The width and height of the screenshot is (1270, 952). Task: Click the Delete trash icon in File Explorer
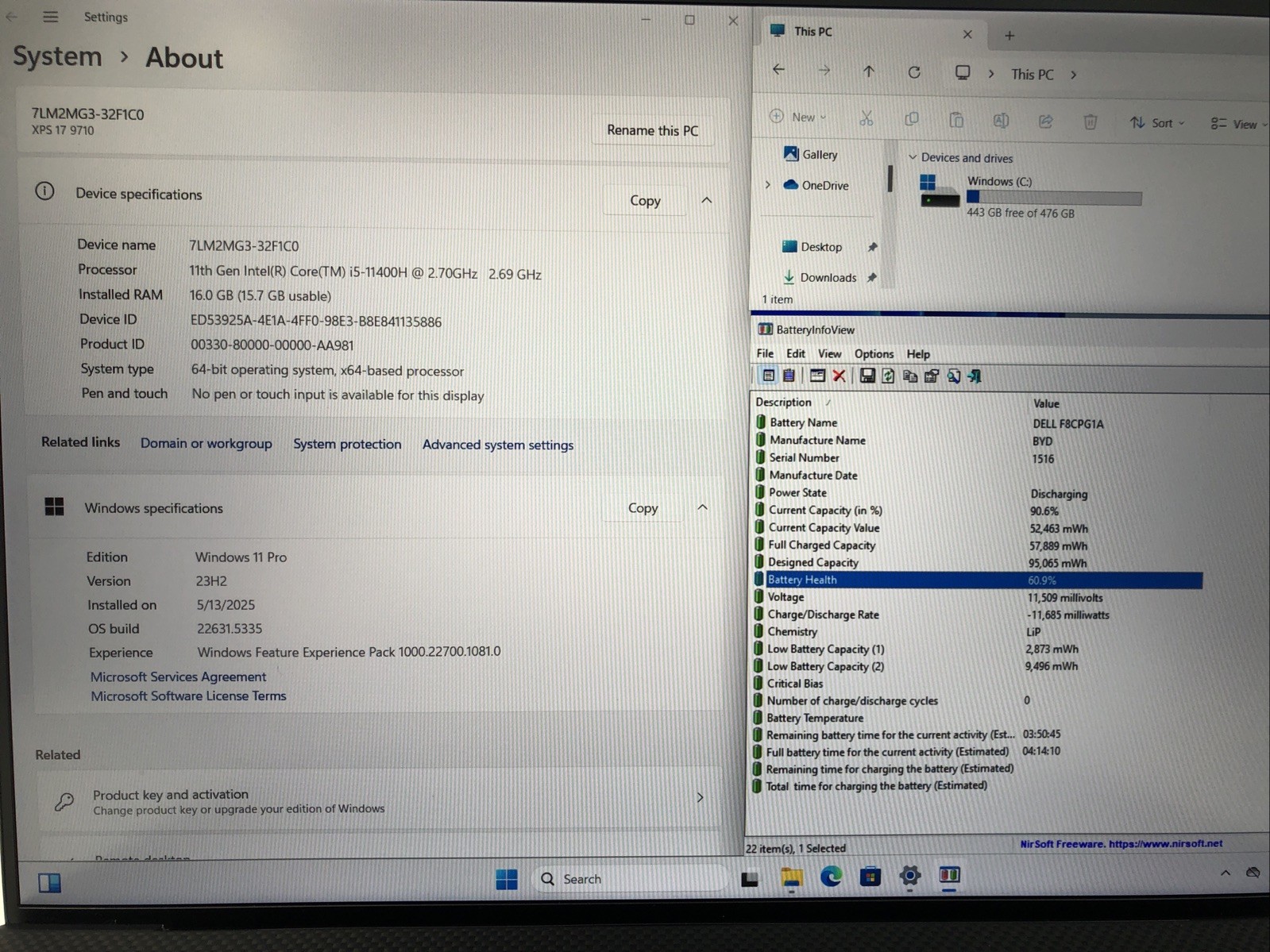click(1090, 121)
